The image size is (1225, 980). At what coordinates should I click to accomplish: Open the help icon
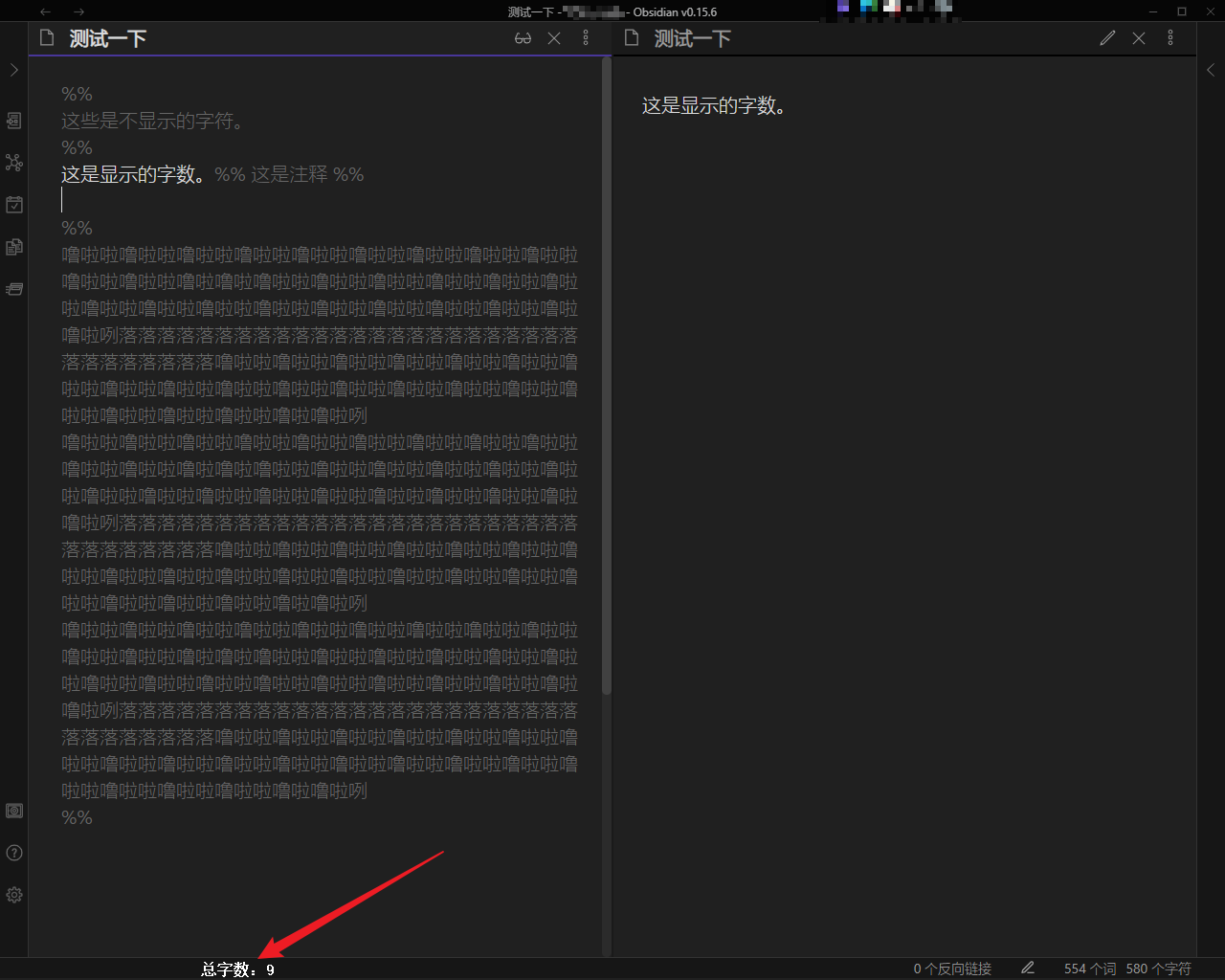(x=14, y=853)
